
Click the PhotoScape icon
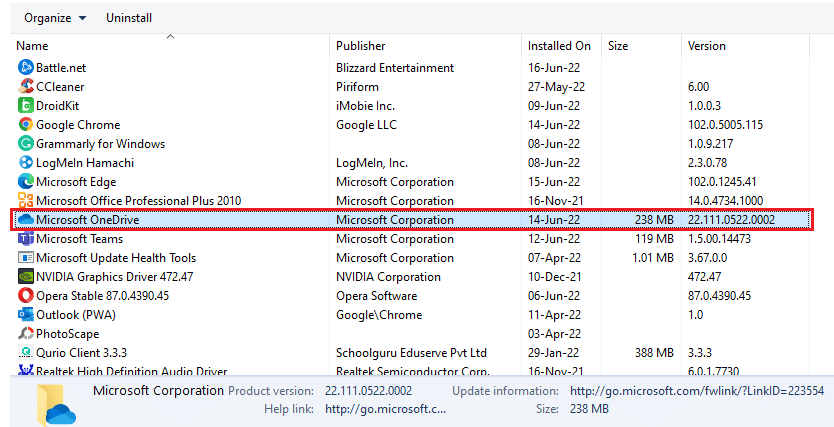[x=26, y=334]
